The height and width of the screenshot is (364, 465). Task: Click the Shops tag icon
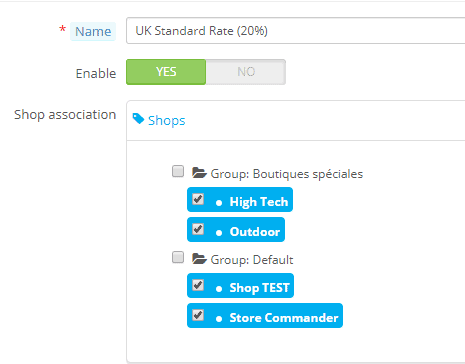[x=138, y=119]
